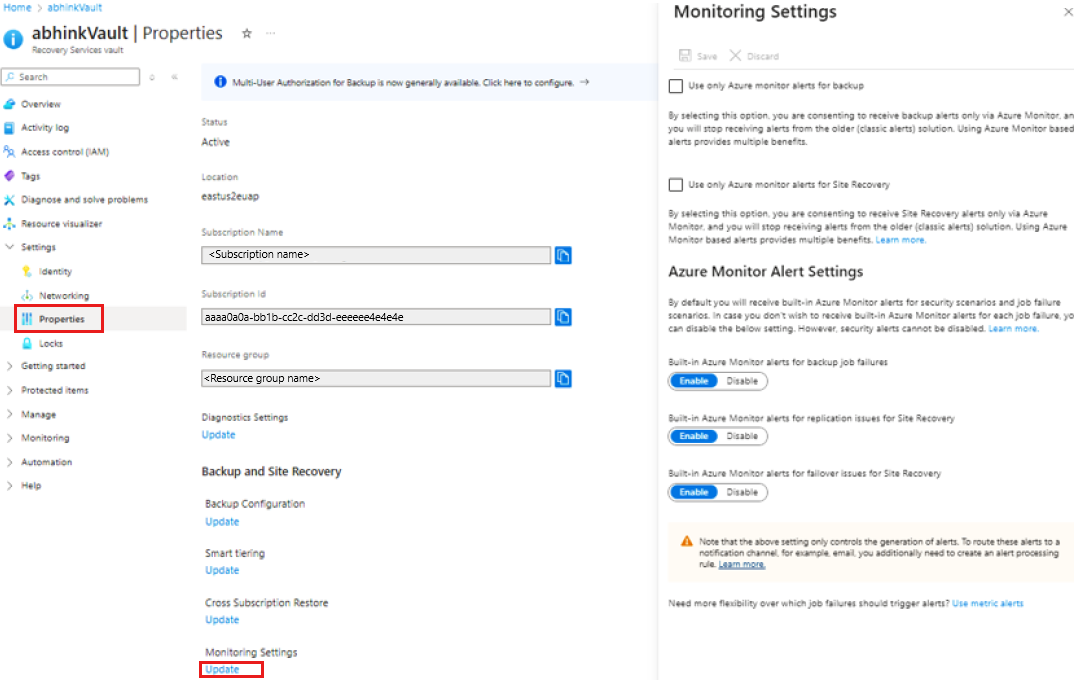
Task: Open Overview in the sidebar
Action: [40, 104]
